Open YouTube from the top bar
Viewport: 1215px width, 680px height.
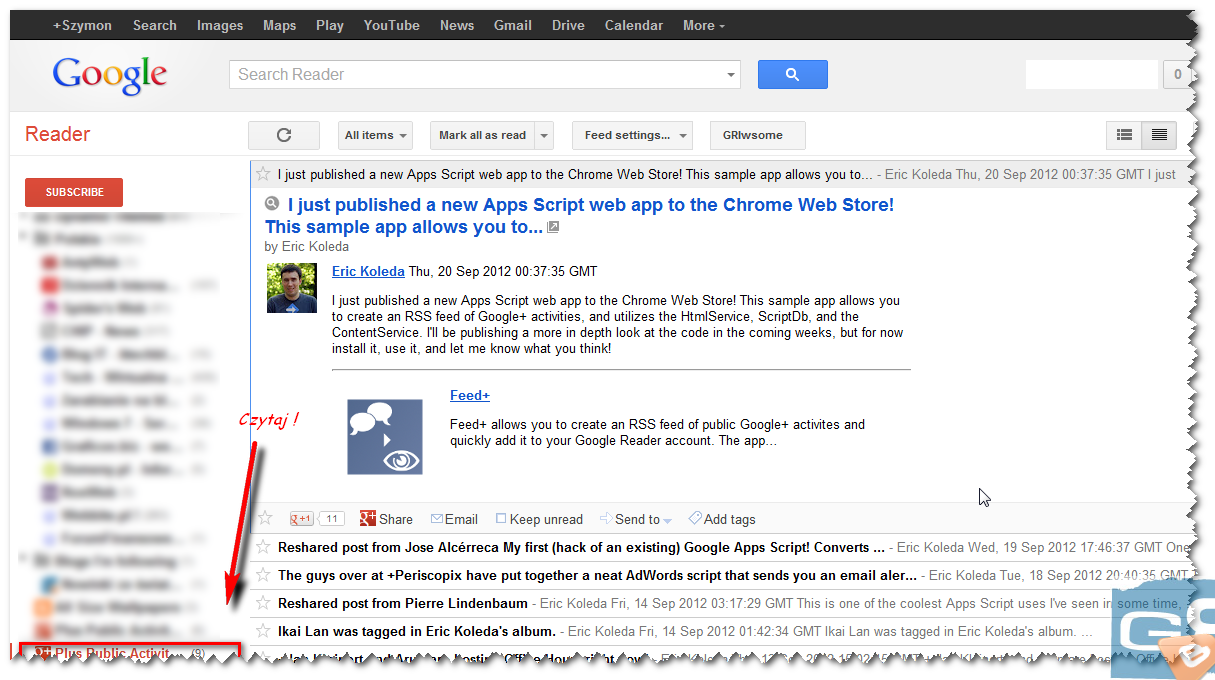[x=392, y=25]
